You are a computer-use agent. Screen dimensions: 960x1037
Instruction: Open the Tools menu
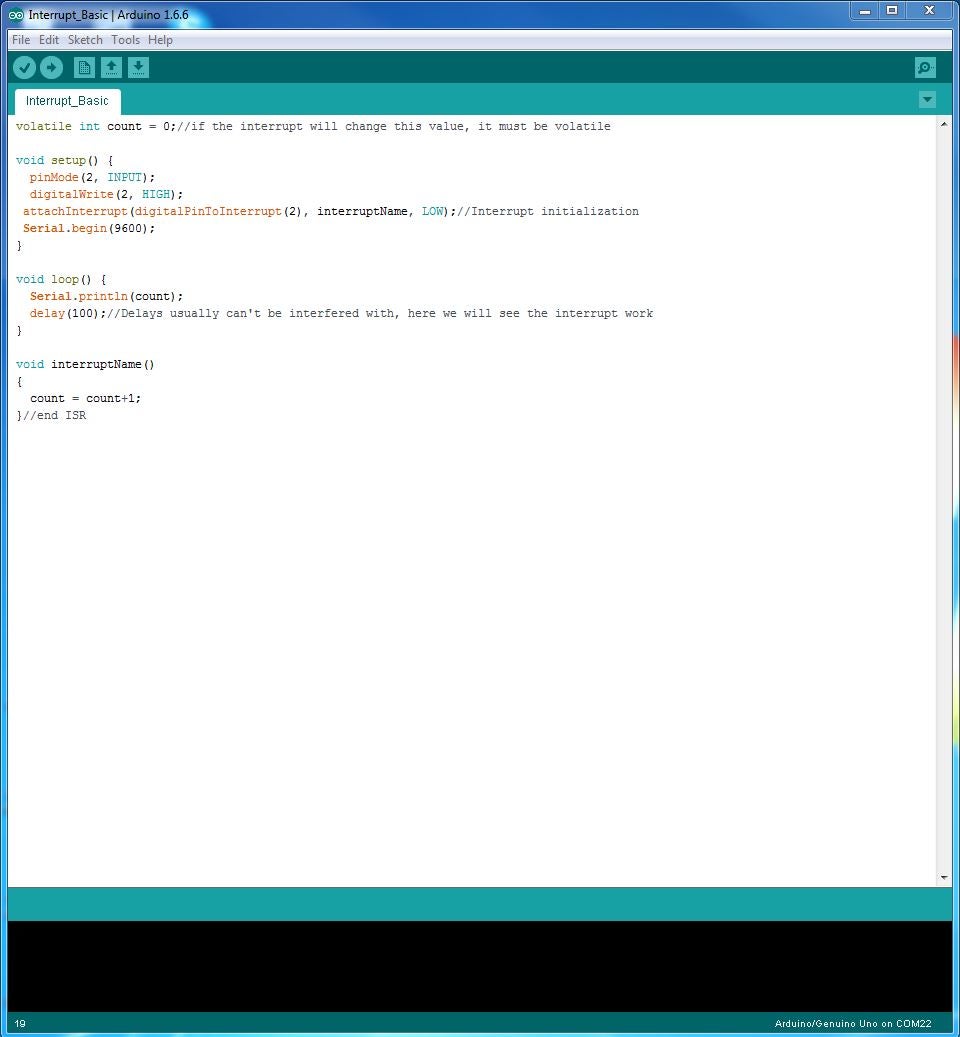(x=126, y=40)
